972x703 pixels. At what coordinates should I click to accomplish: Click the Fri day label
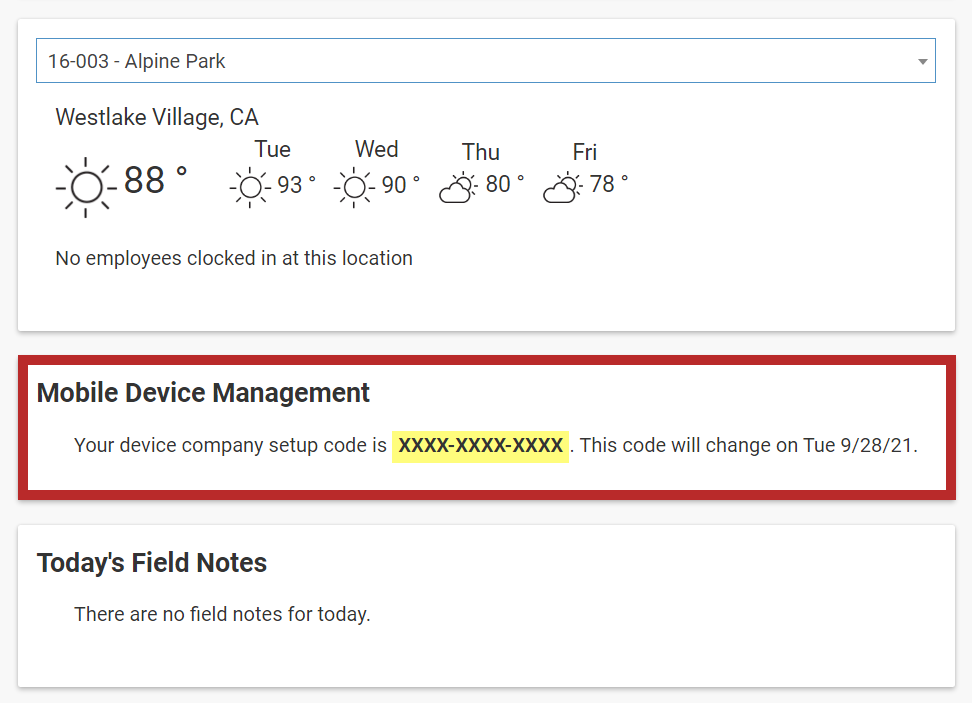(585, 152)
